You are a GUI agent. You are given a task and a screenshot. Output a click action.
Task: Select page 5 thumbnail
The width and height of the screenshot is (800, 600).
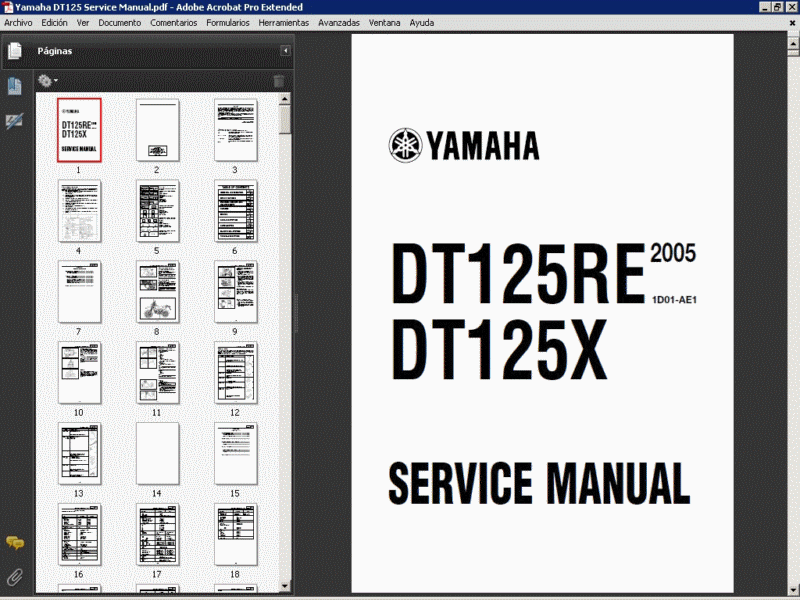point(158,211)
